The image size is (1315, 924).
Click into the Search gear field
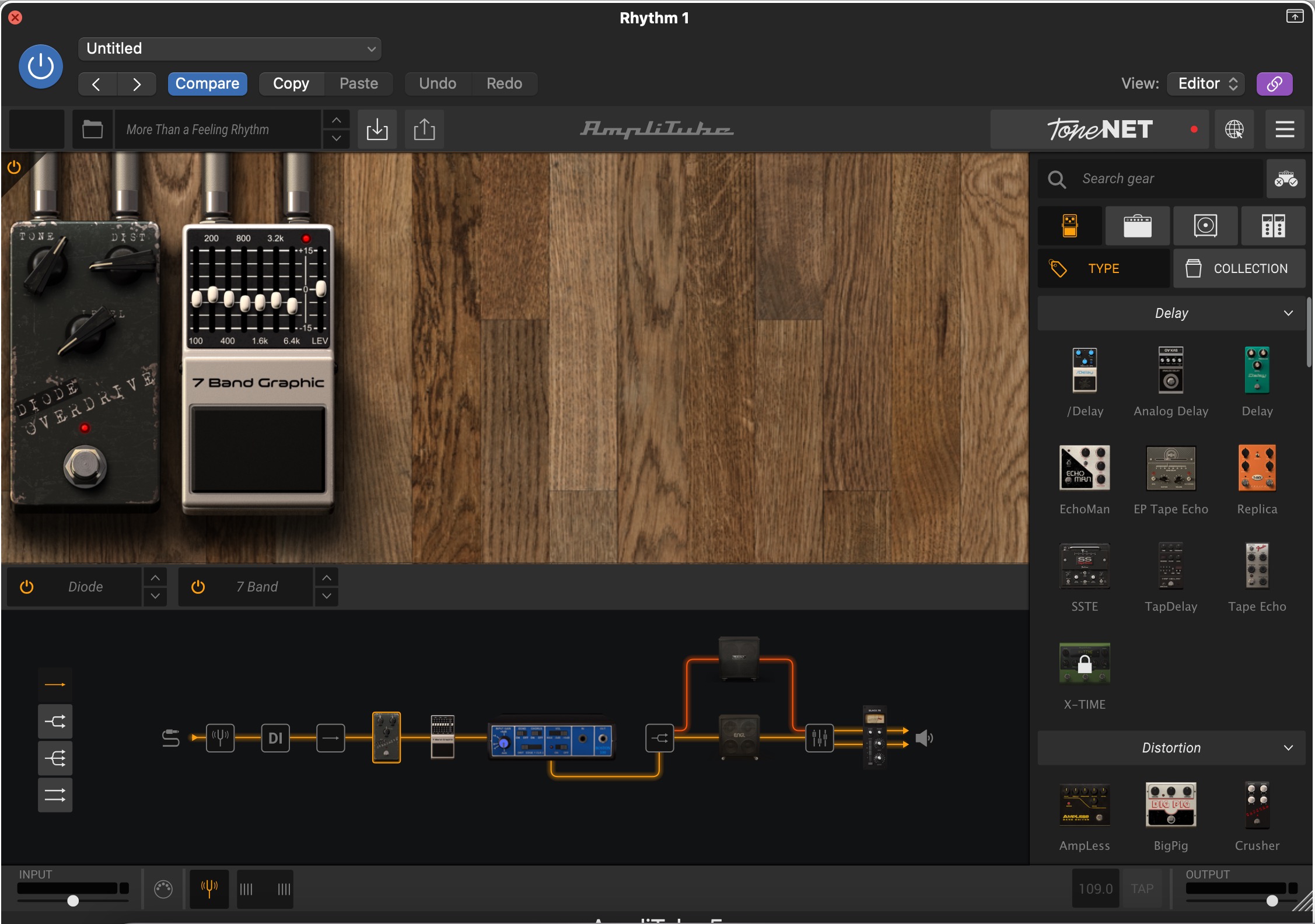pyautogui.click(x=1150, y=179)
